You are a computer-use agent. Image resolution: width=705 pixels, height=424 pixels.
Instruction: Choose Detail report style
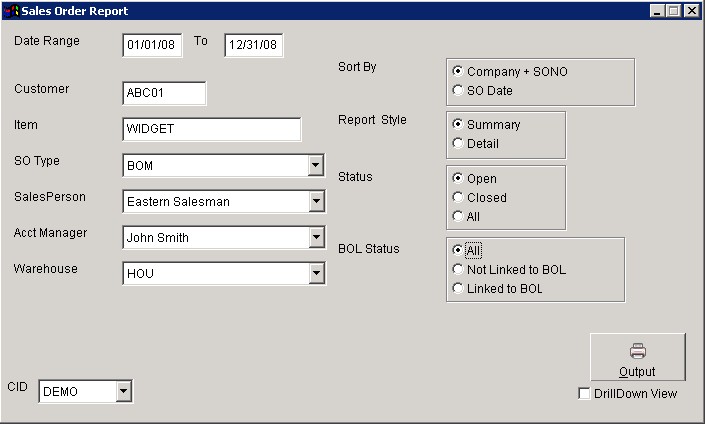[458, 143]
